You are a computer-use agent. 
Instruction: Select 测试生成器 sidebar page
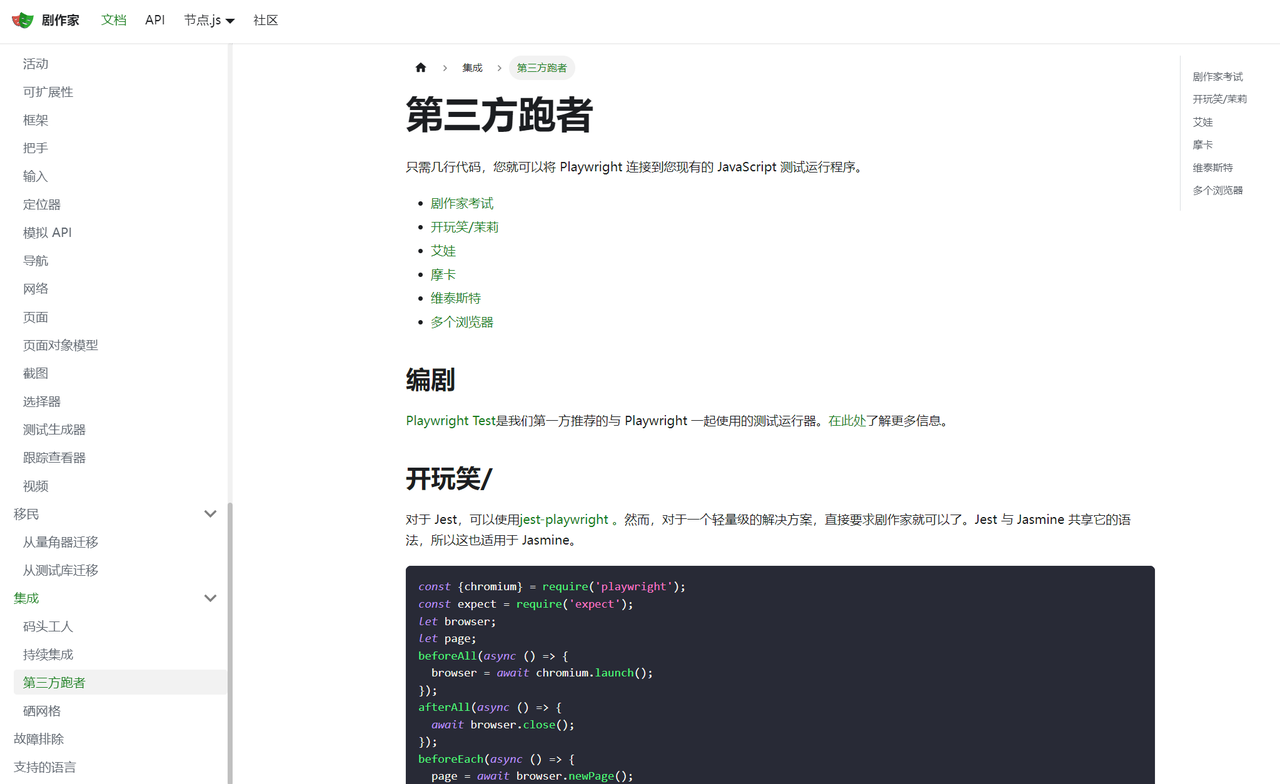coord(54,429)
